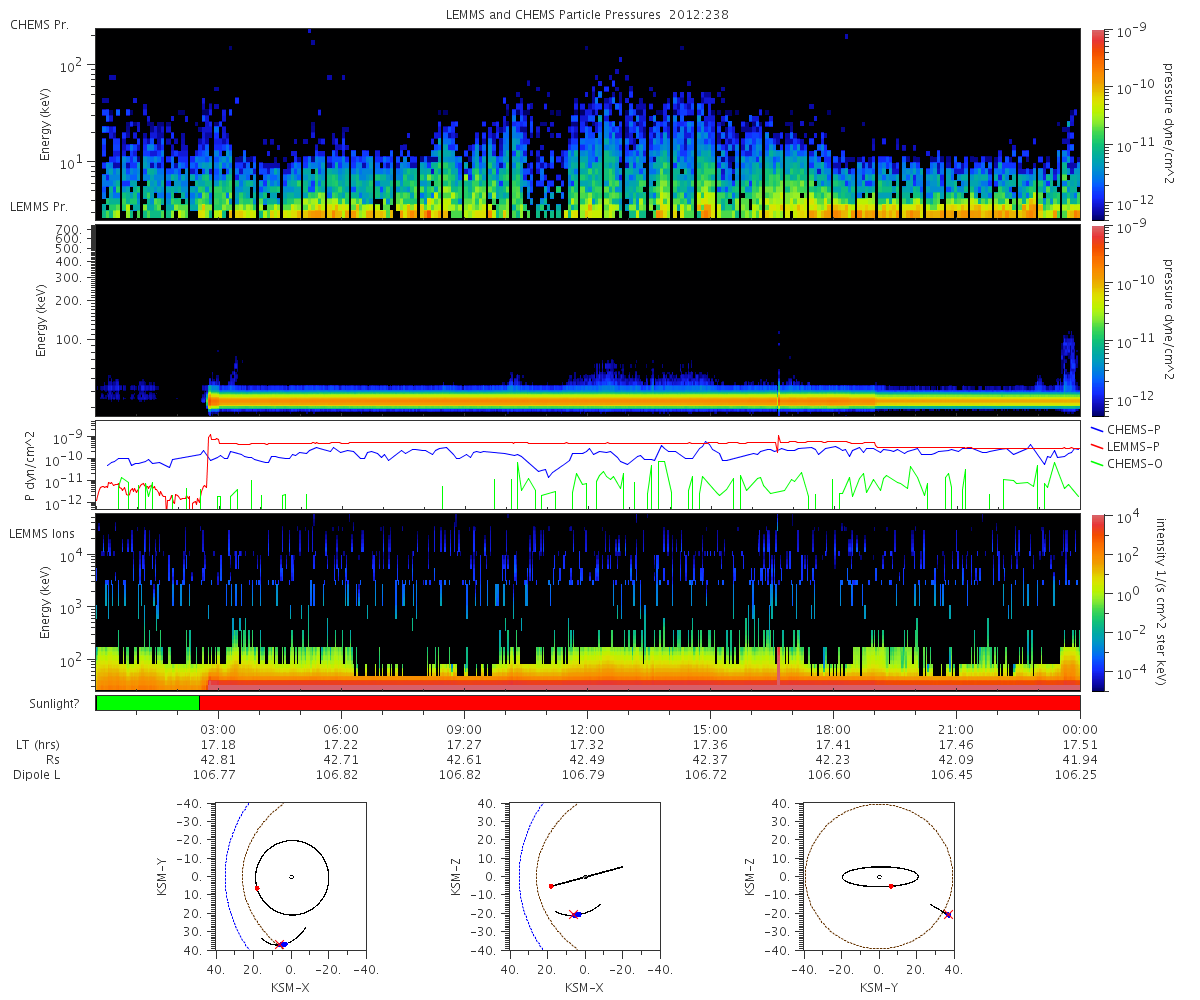This screenshot has width=1200, height=1000.
Task: Click the KSM-Y axis label of the left orbit plot
Action: 162,877
